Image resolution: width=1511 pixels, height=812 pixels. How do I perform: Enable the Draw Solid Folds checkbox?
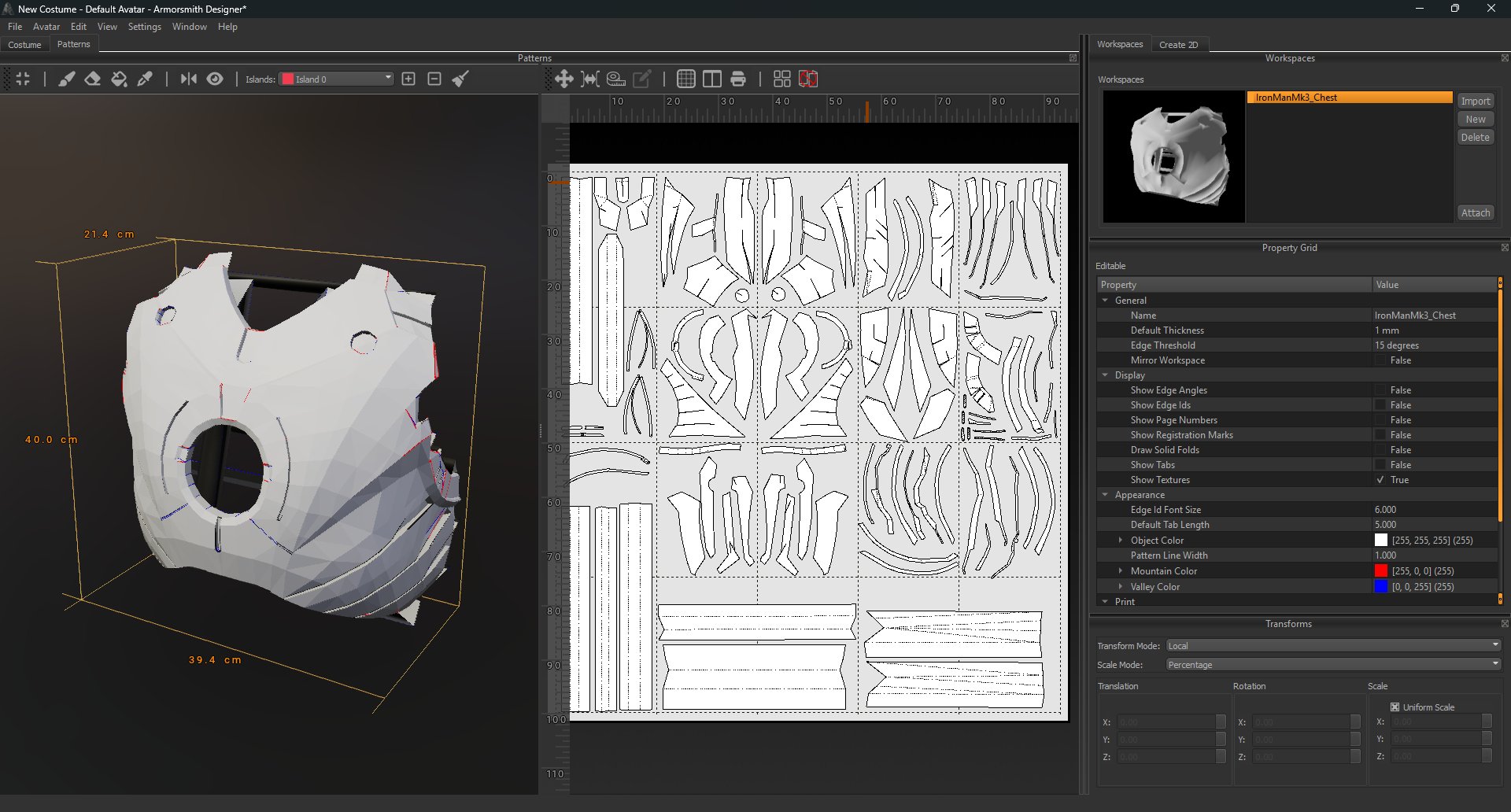pyautogui.click(x=1380, y=450)
